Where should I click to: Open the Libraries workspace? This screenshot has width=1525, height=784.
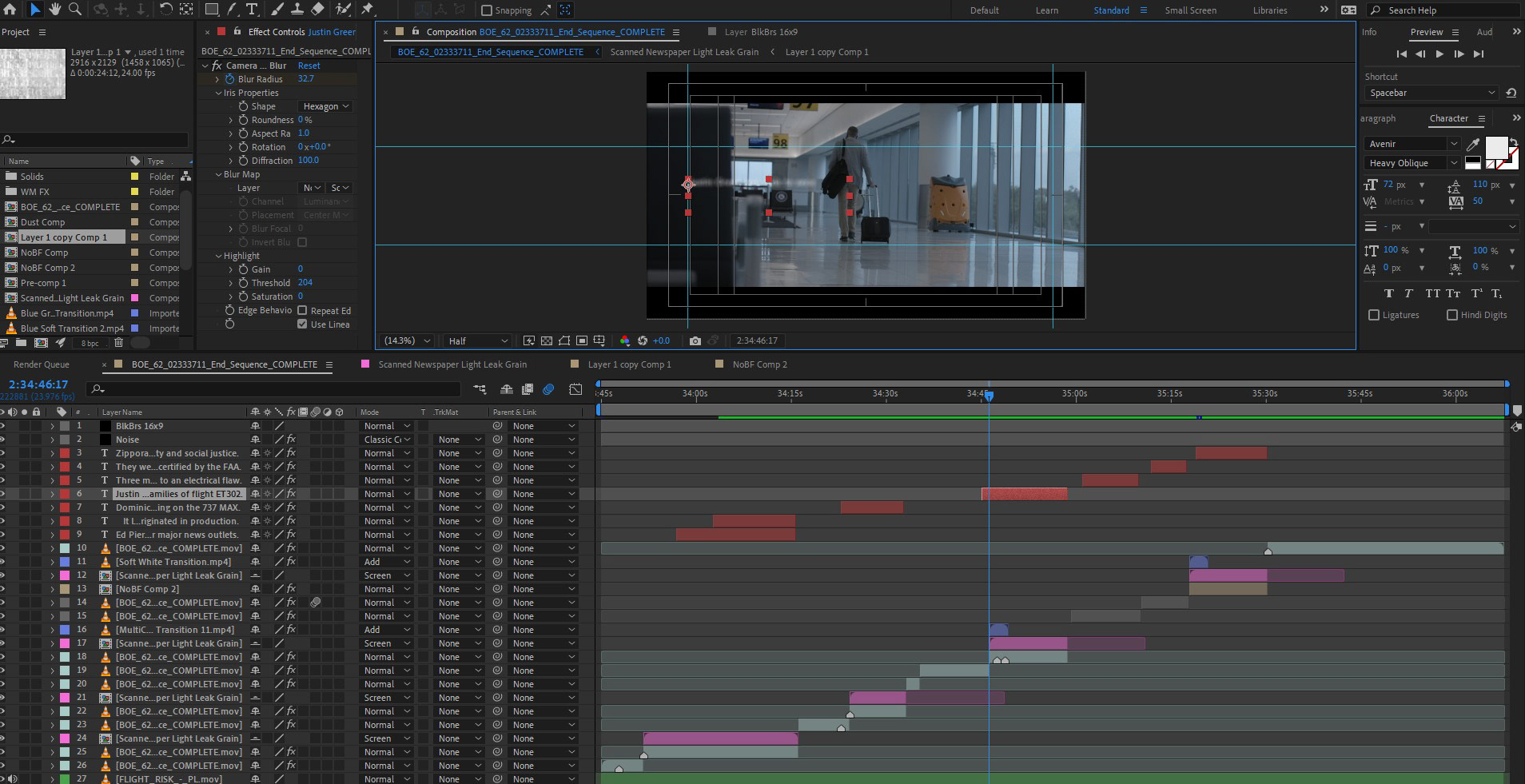click(1269, 10)
